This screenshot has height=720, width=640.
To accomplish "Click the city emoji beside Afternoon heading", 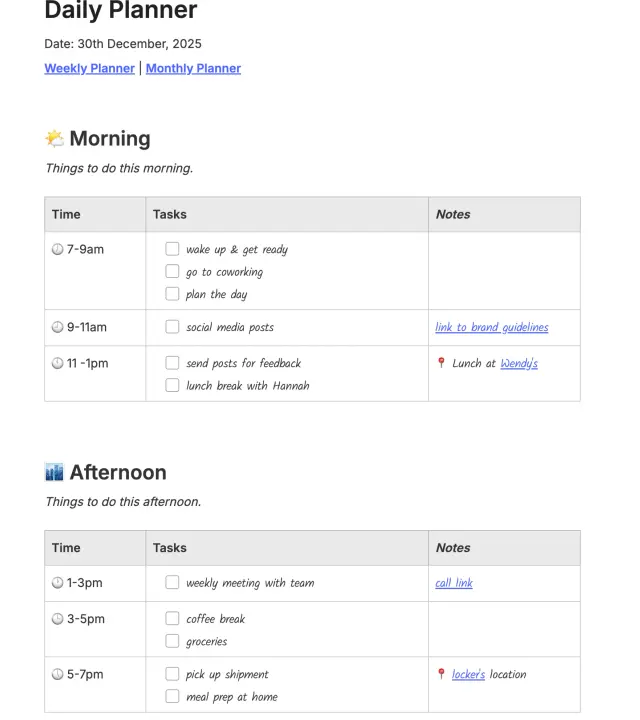I will pos(54,472).
